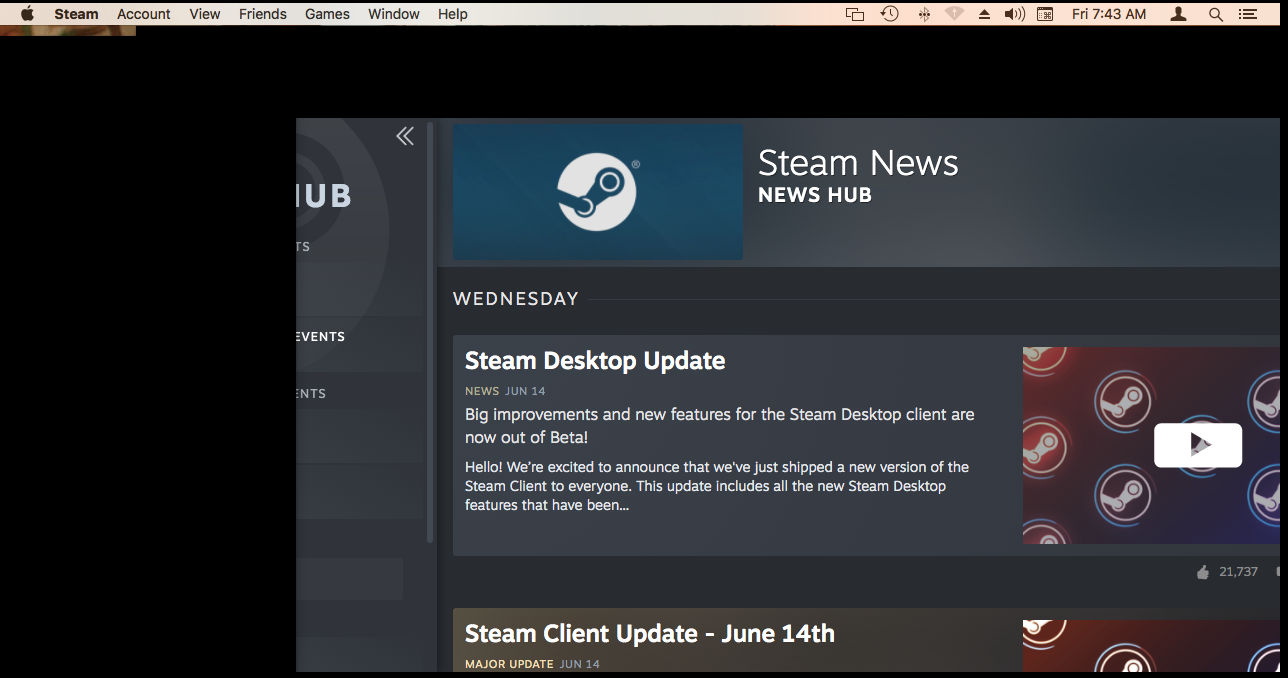Screen dimensions: 1288x678
Task: Collapse the sidebar with the double-chevron
Action: tap(405, 135)
